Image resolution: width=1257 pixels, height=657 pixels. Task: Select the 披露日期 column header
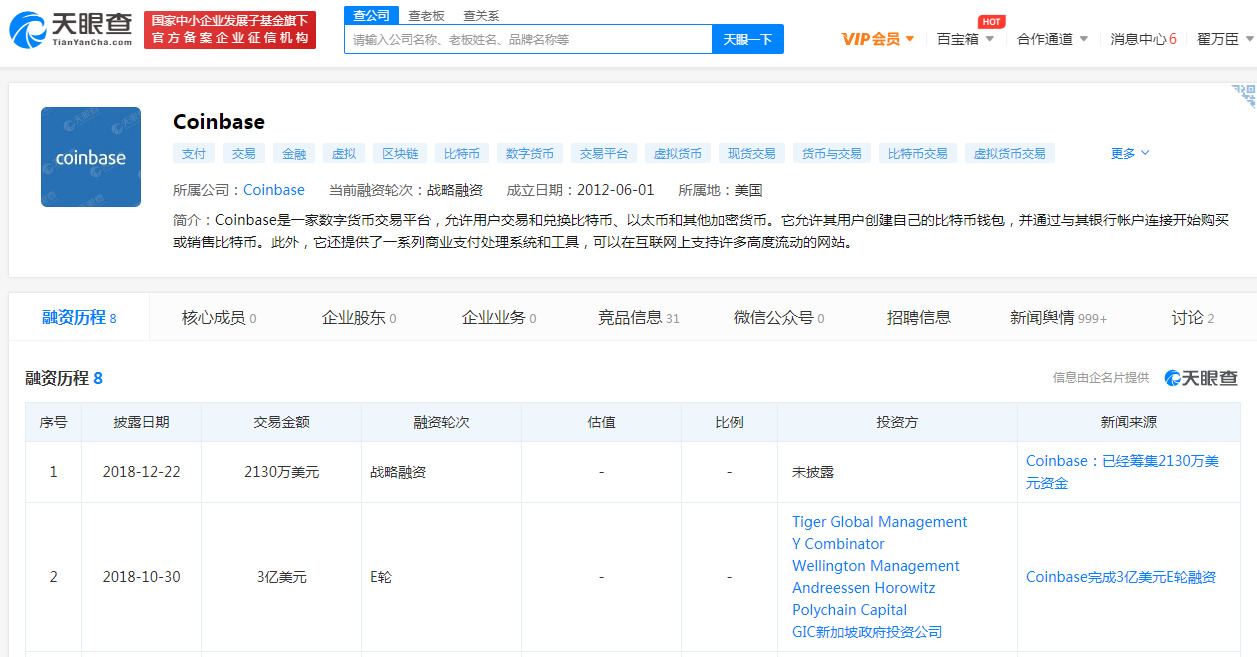point(142,422)
